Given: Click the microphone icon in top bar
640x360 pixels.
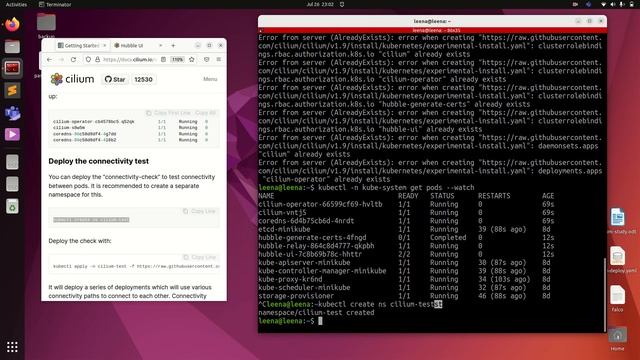Looking at the screenshot, I should tap(622, 4).
